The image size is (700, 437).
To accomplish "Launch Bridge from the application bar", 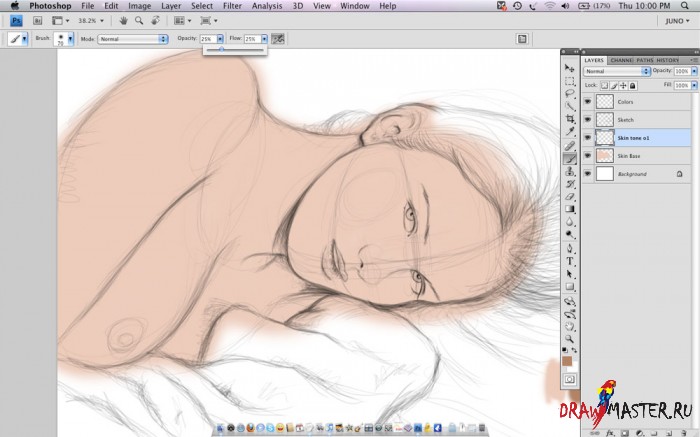I will (x=38, y=21).
